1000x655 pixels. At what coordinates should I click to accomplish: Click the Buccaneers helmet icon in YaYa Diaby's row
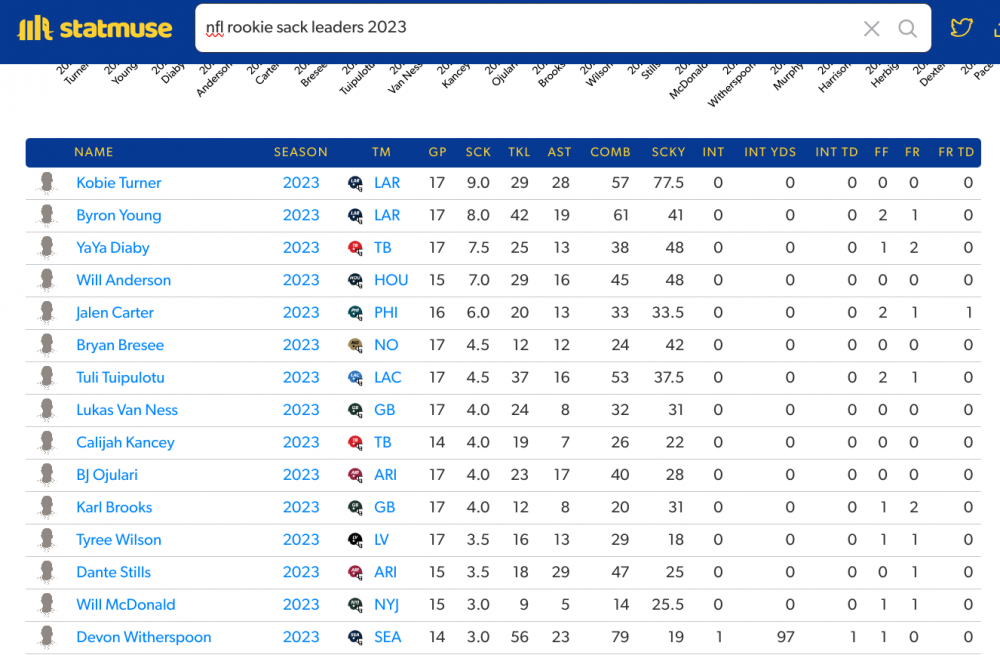[x=355, y=248]
